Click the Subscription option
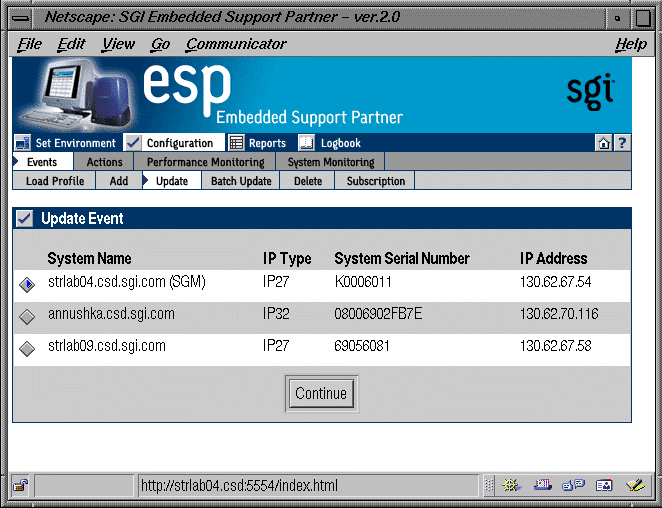Image resolution: width=662 pixels, height=508 pixels. click(x=376, y=181)
